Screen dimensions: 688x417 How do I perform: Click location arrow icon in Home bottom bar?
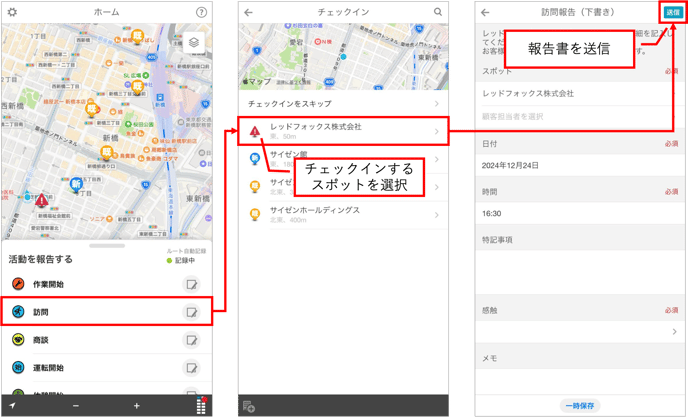[x=12, y=406]
